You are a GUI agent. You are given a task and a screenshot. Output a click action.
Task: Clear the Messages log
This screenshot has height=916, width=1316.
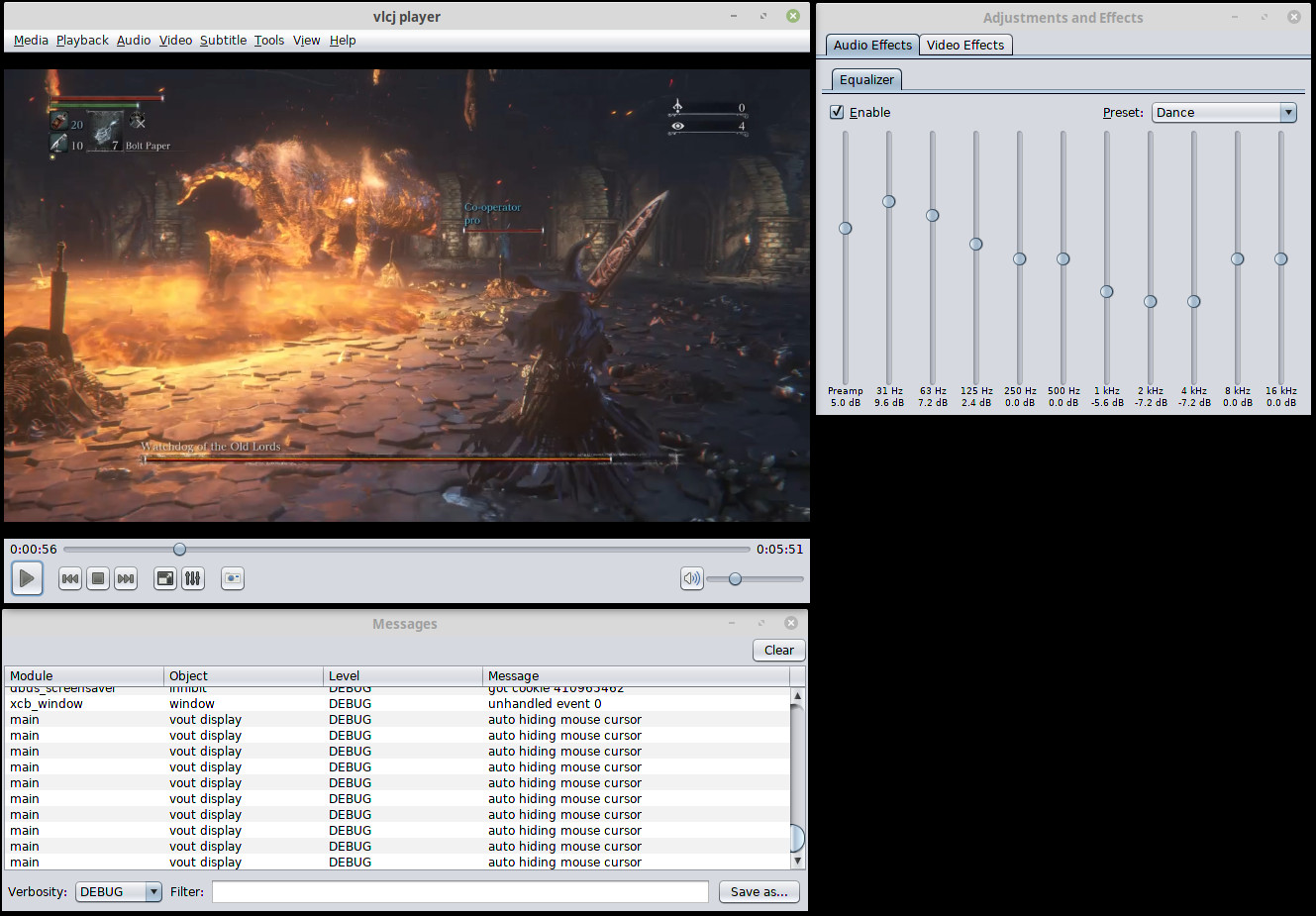click(x=779, y=650)
